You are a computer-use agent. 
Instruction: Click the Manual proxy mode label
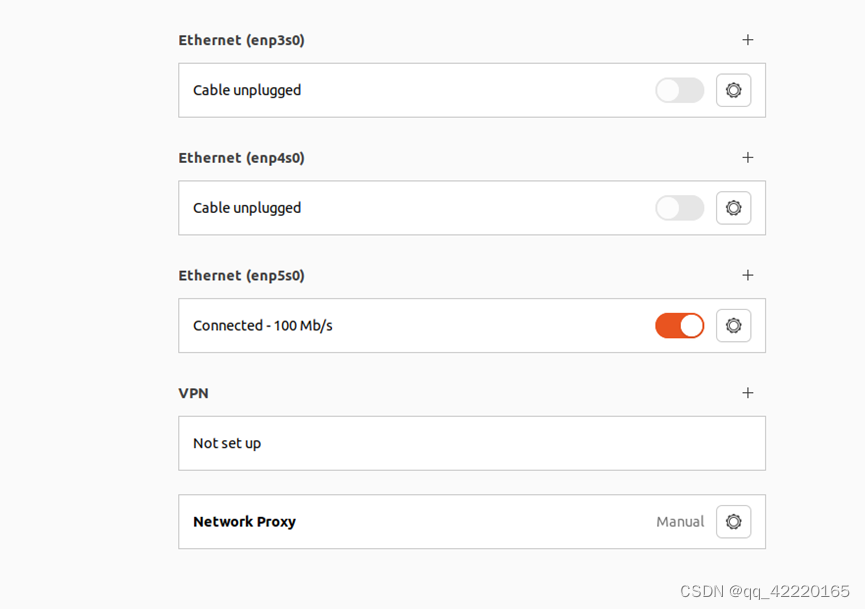point(680,521)
